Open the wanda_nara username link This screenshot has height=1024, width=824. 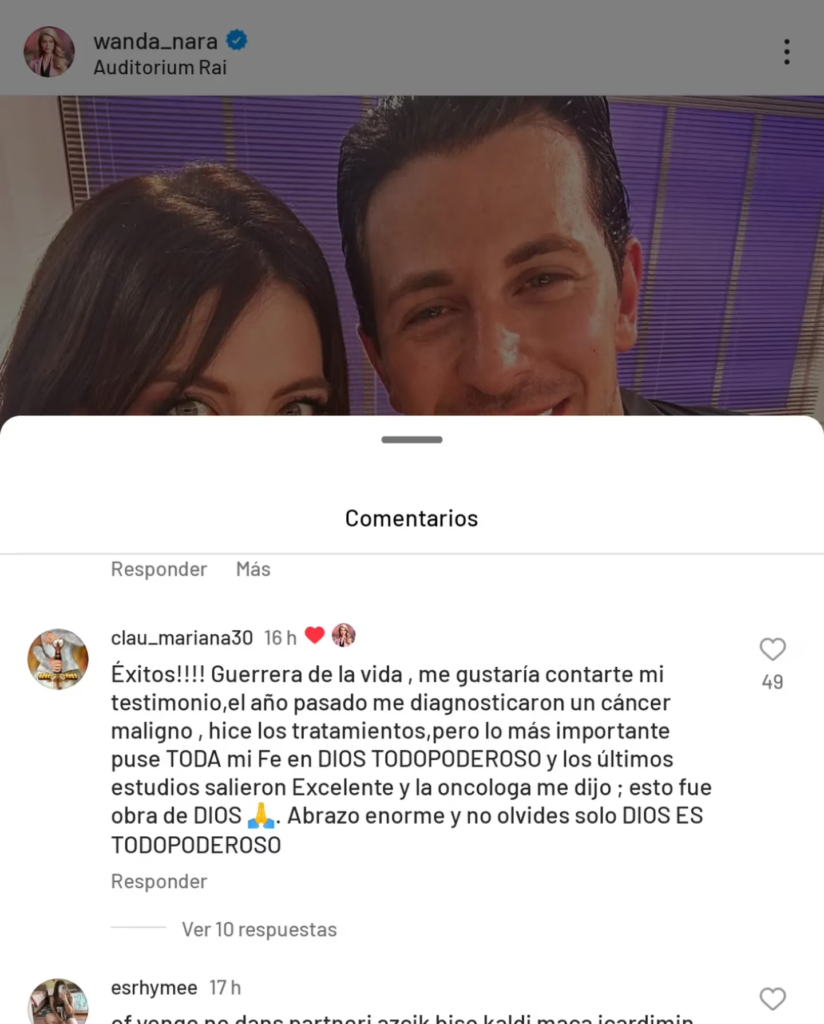[x=155, y=41]
